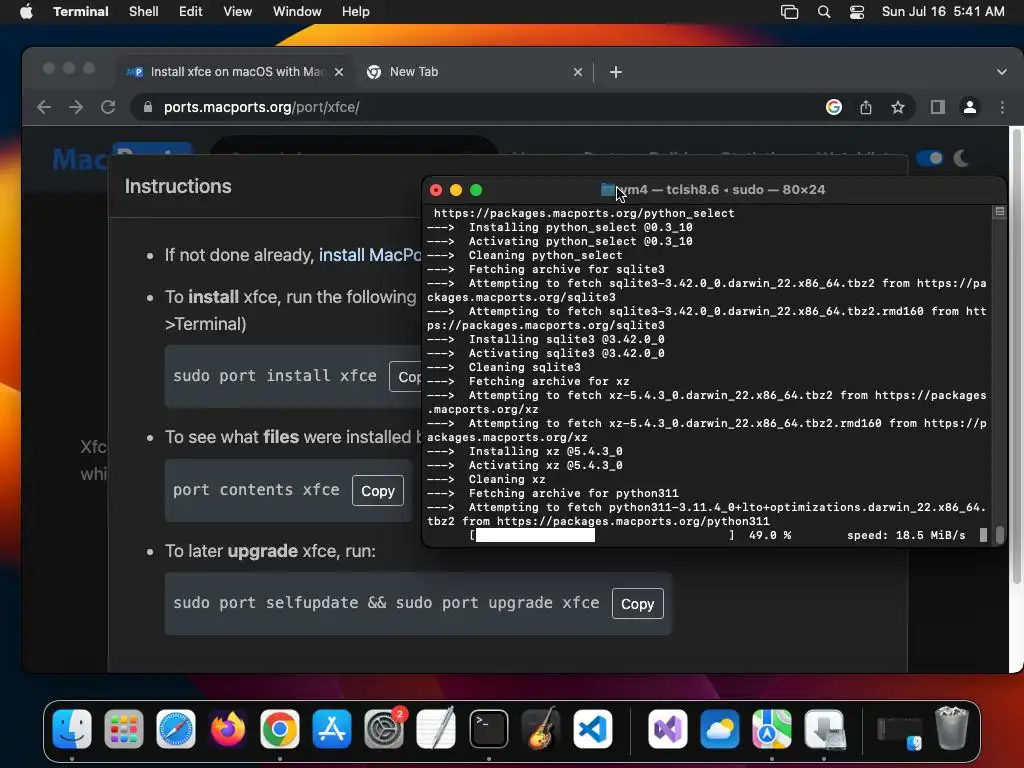Open Launchpad from the Dock
This screenshot has width=1024, height=768.
click(123, 729)
